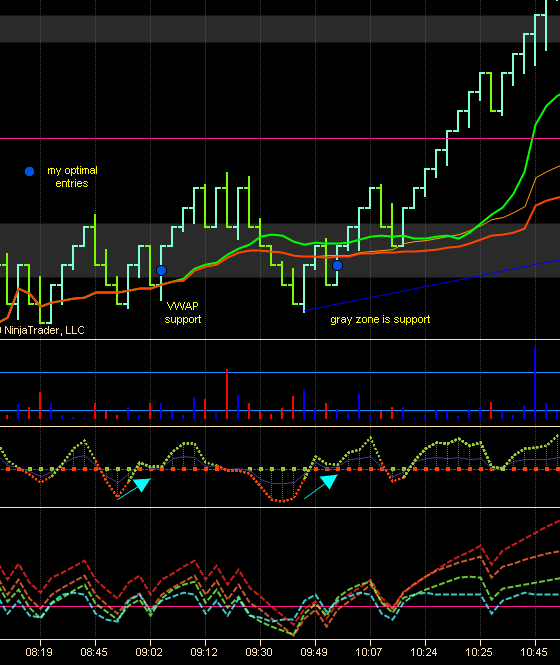
Task: Click the blue legend dot beside 'my optimal entries'
Action: [29, 171]
